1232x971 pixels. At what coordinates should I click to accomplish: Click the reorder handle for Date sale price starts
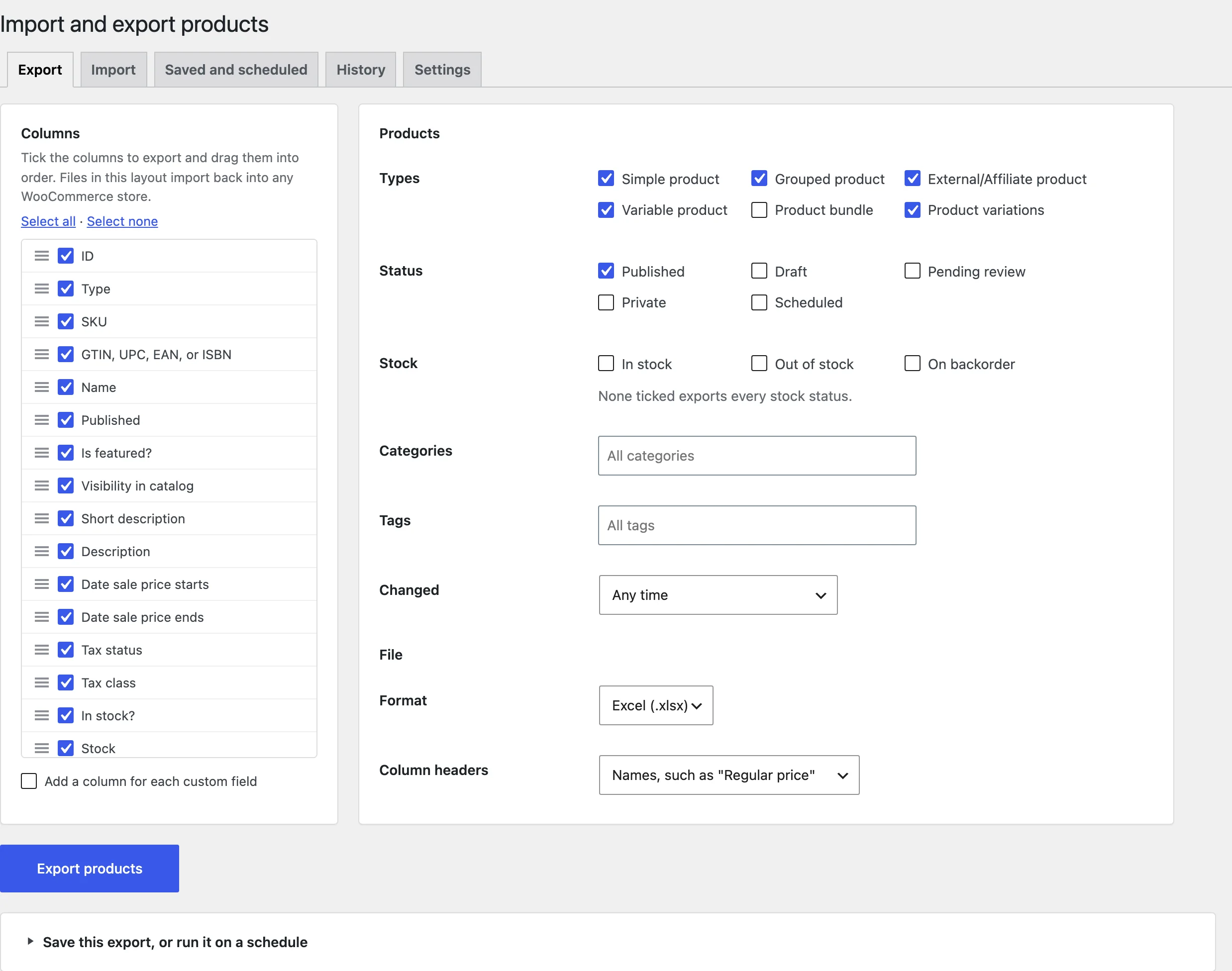click(41, 584)
